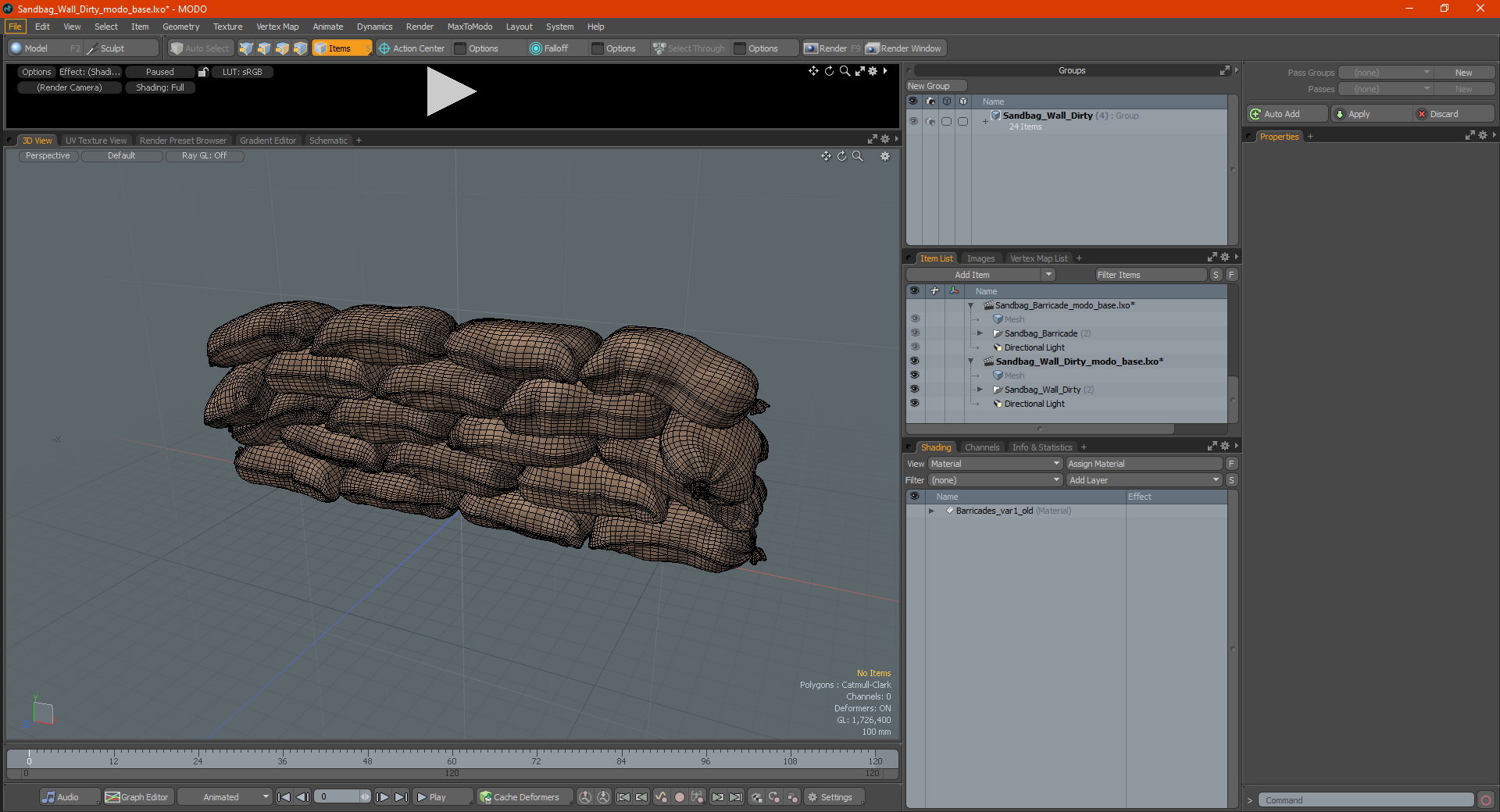The height and width of the screenshot is (812, 1500).
Task: Click the Action Center tool
Action: (412, 48)
